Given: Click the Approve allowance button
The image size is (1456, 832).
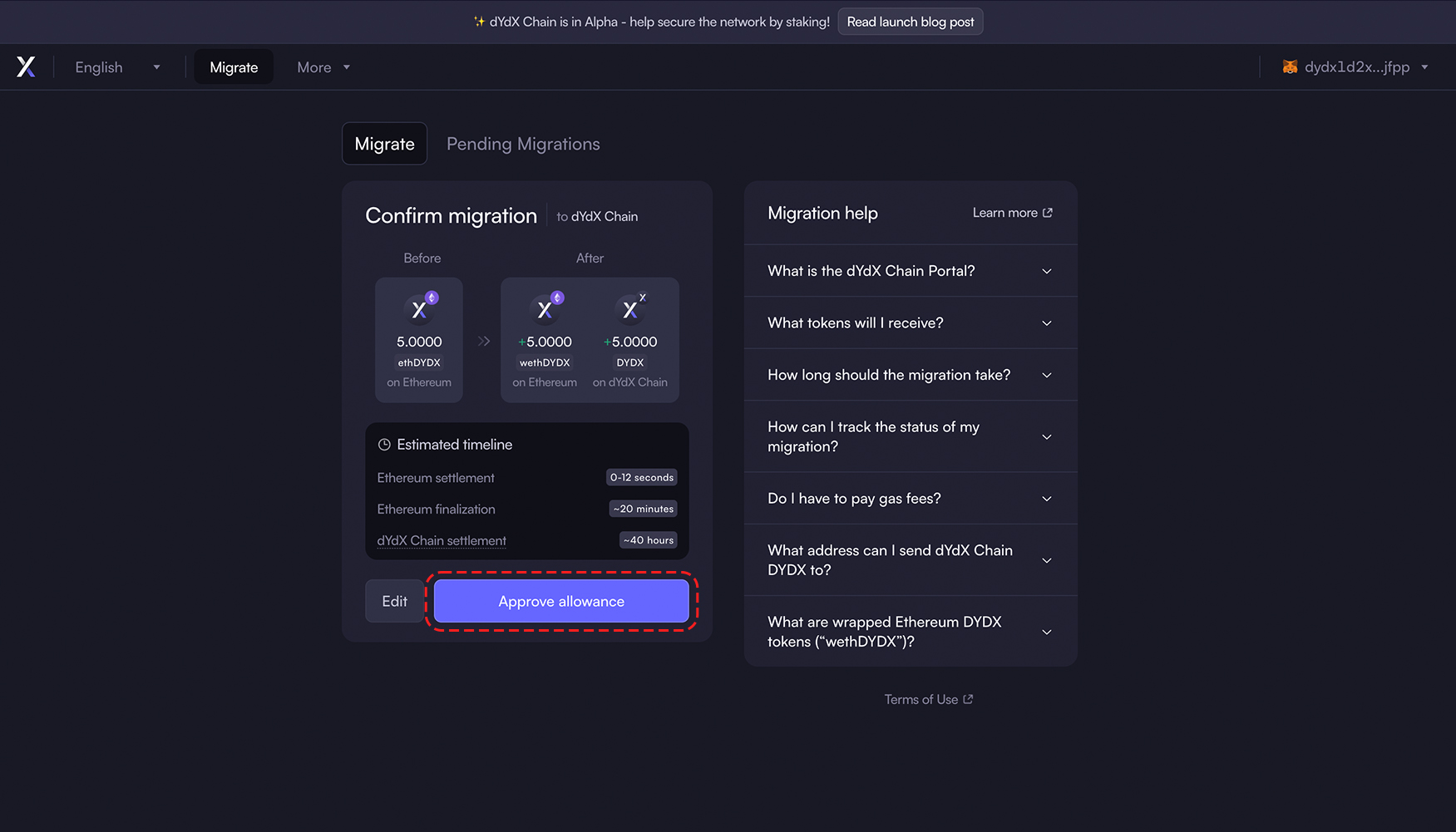Looking at the screenshot, I should tap(561, 601).
